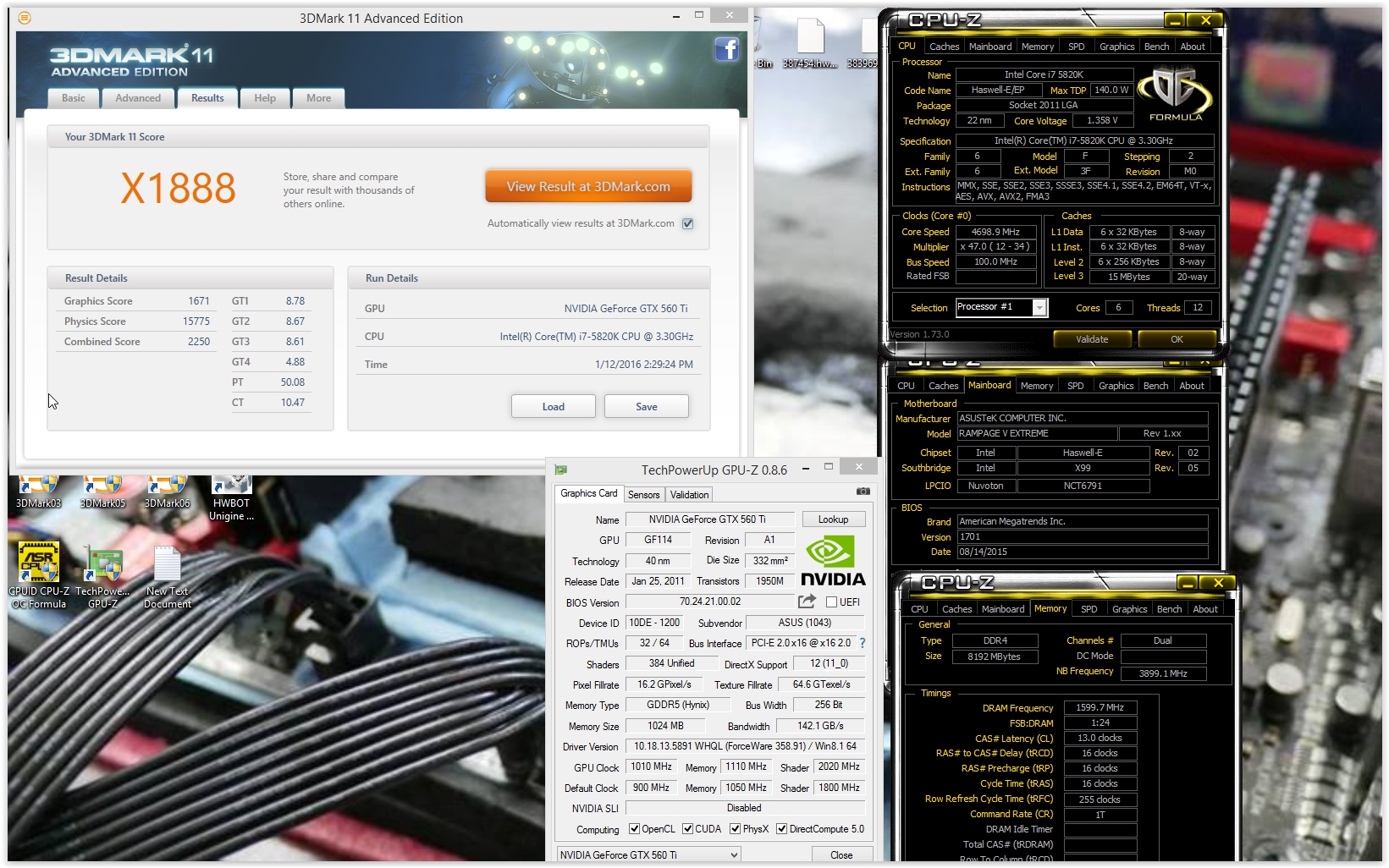This screenshot has height=868, width=1389.
Task: Launch TechPowerUp GPU-Z desktop shortcut
Action: coord(103,575)
